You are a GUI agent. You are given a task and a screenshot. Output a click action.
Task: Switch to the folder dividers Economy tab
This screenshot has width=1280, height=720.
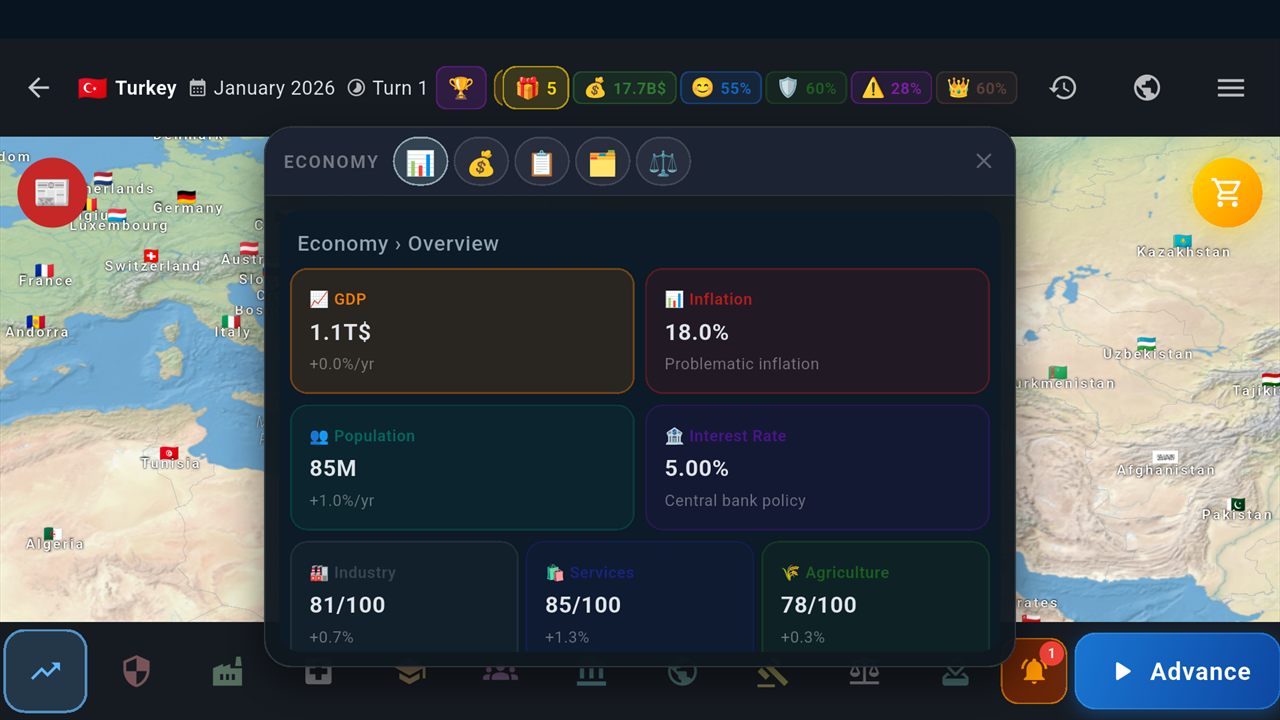pos(602,162)
